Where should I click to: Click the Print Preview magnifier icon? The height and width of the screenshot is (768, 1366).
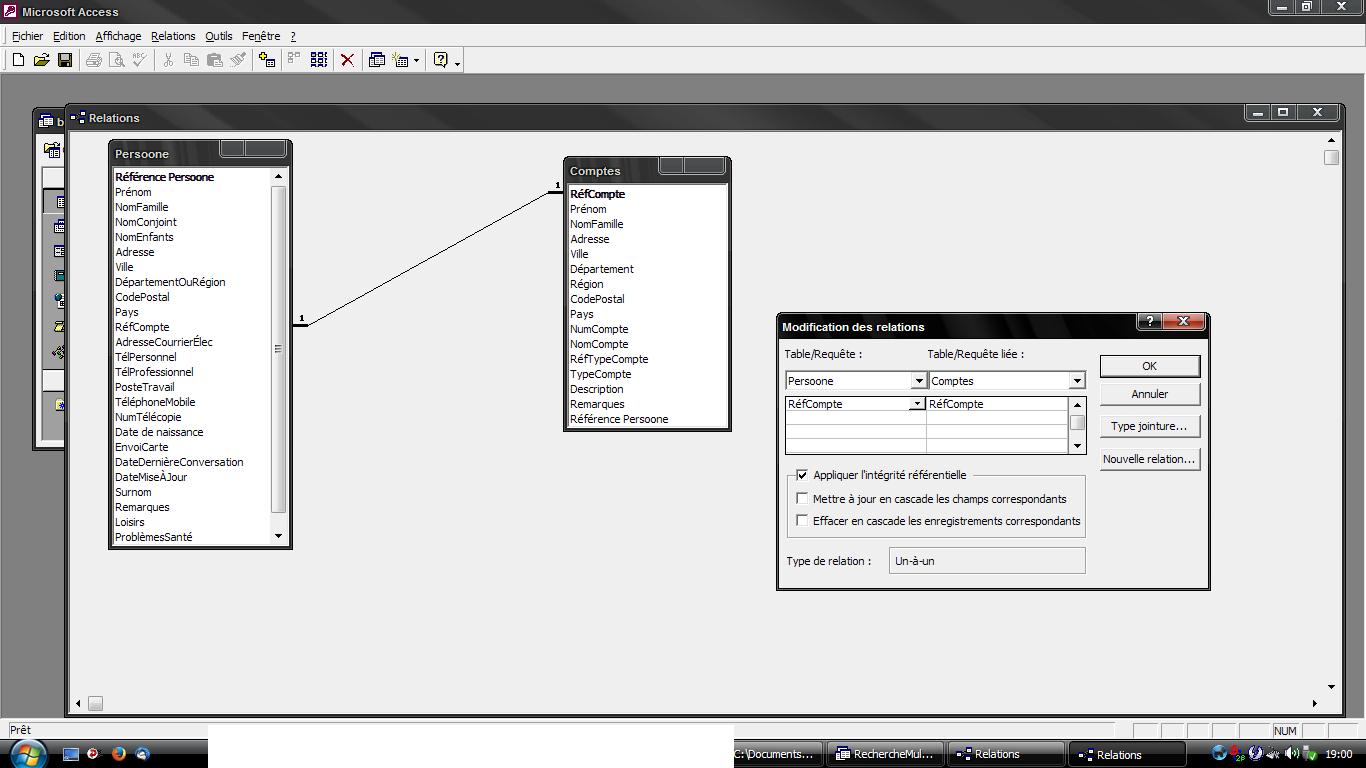[x=117, y=60]
